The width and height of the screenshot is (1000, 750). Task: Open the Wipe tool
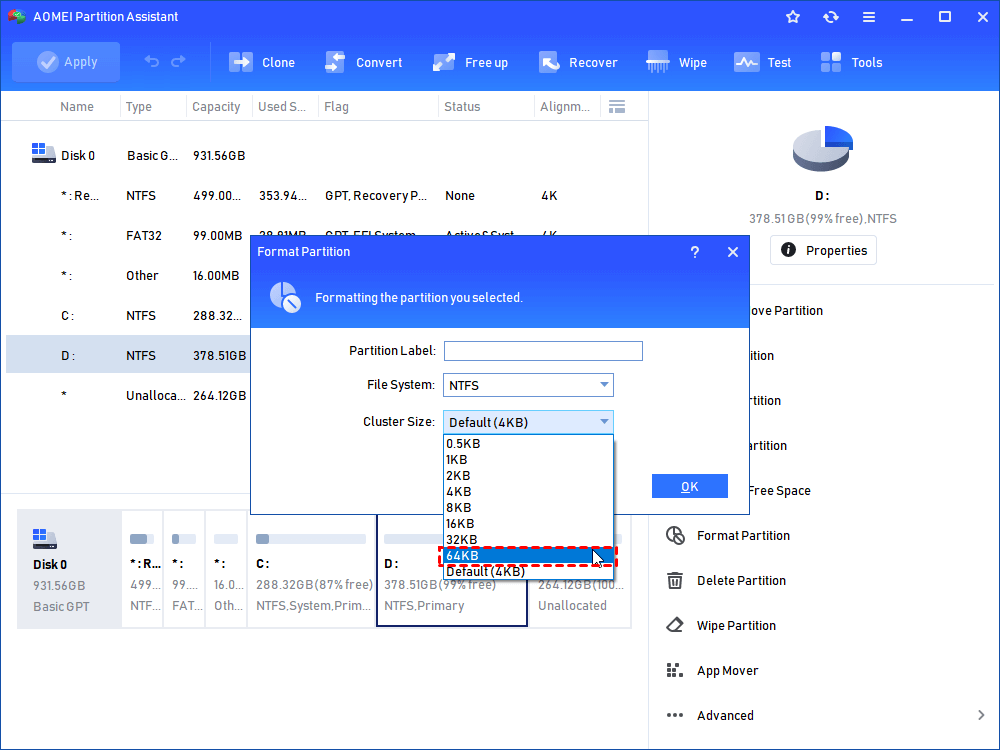point(676,62)
